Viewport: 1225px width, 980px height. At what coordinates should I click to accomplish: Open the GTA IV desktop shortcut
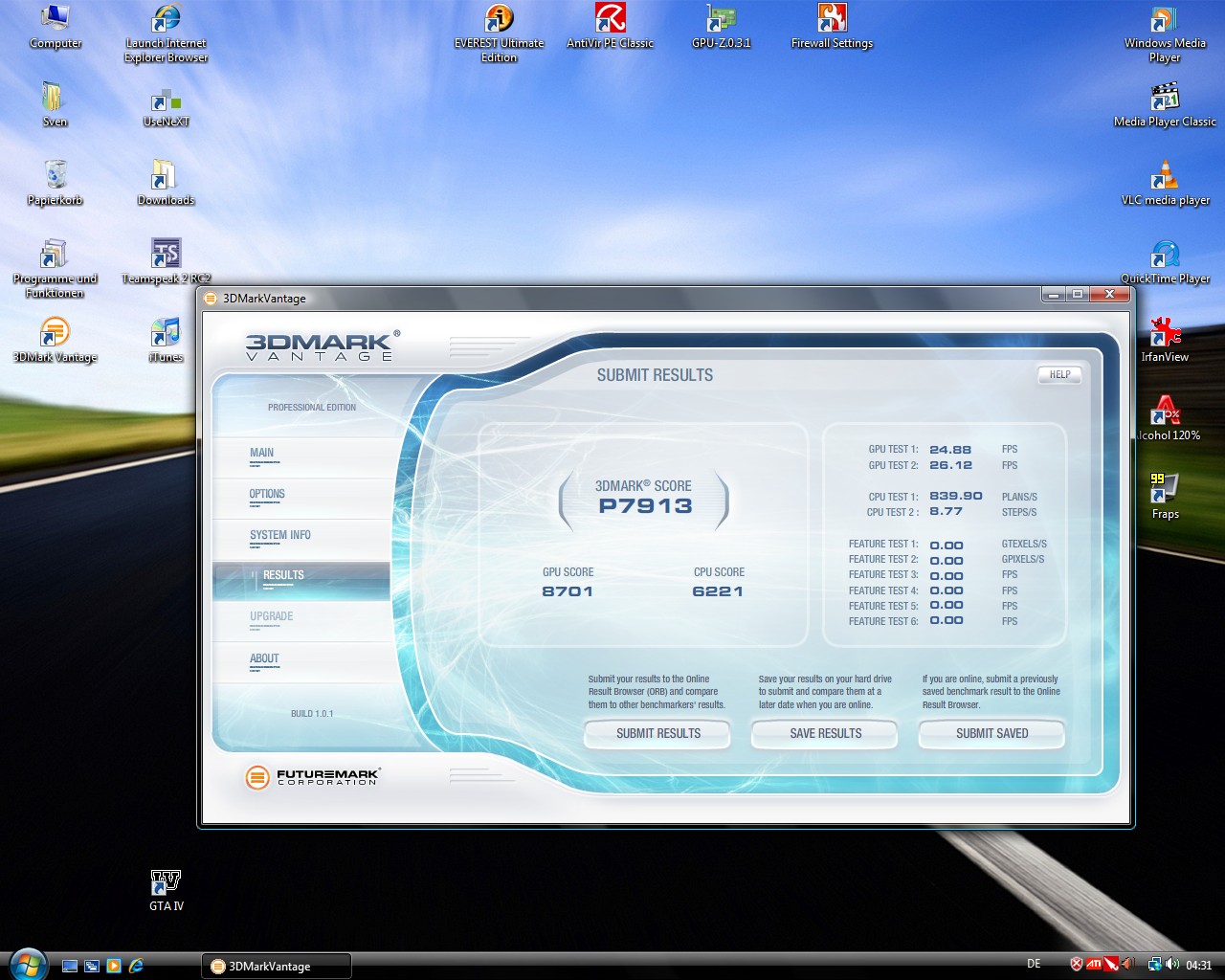pyautogui.click(x=167, y=890)
